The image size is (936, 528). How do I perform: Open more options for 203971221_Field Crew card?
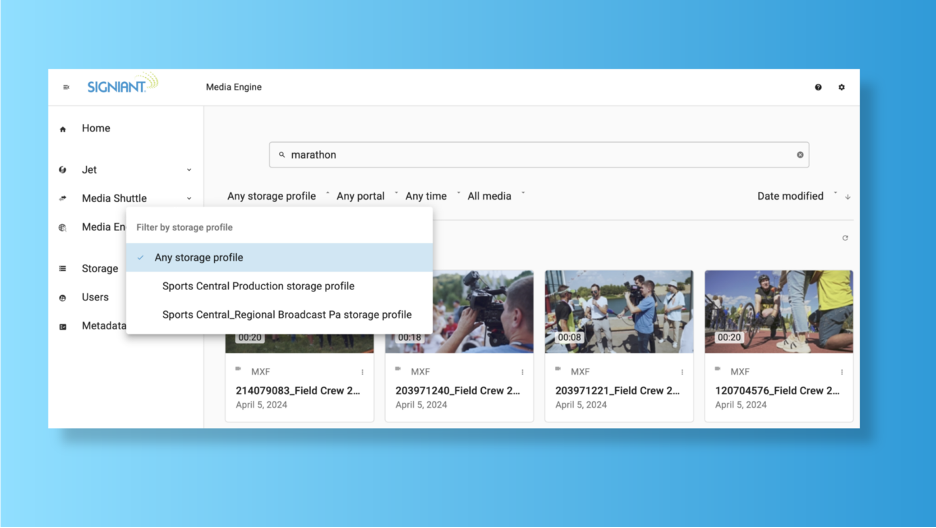pos(682,372)
